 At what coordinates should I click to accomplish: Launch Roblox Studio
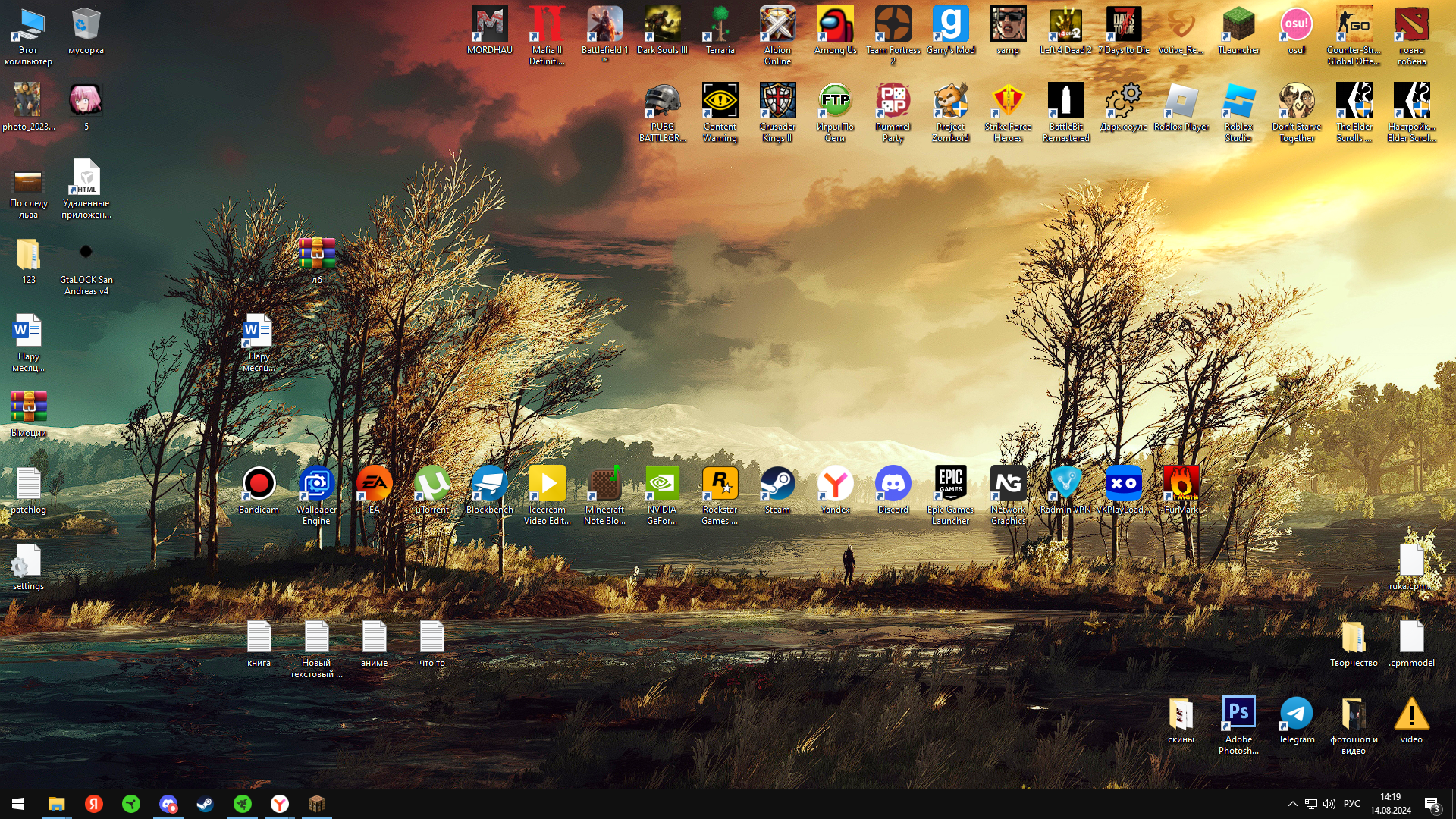click(1238, 113)
